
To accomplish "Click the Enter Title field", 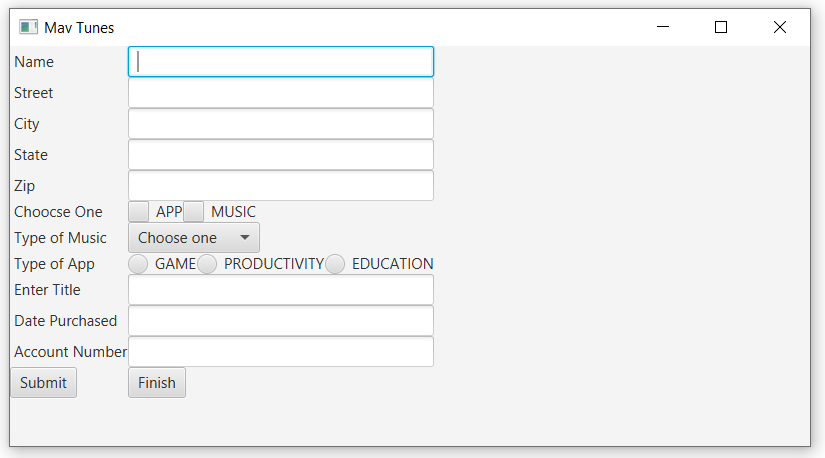I will coord(281,290).
